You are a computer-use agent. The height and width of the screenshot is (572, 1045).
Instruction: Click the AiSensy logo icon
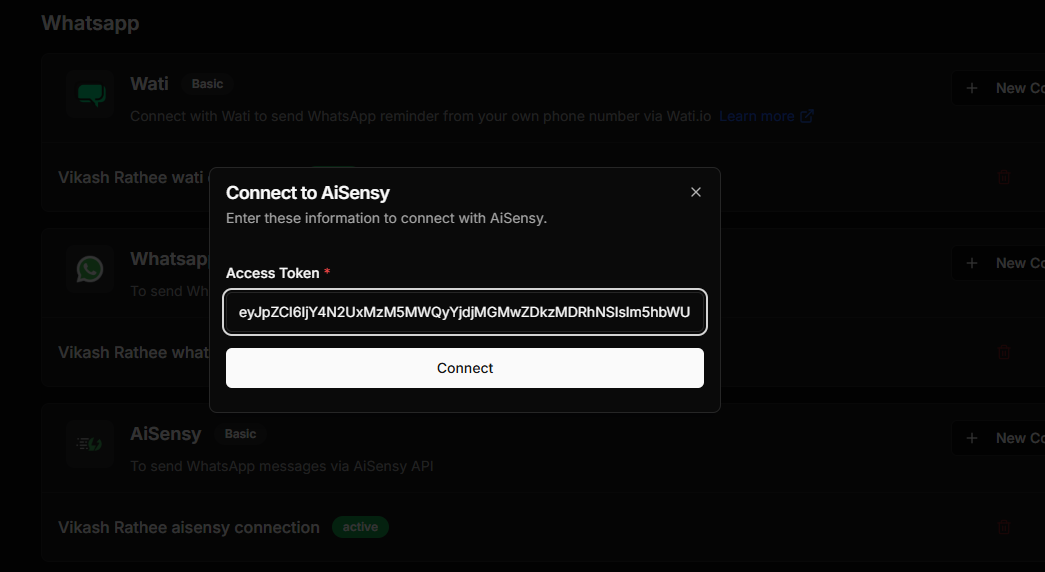point(90,444)
